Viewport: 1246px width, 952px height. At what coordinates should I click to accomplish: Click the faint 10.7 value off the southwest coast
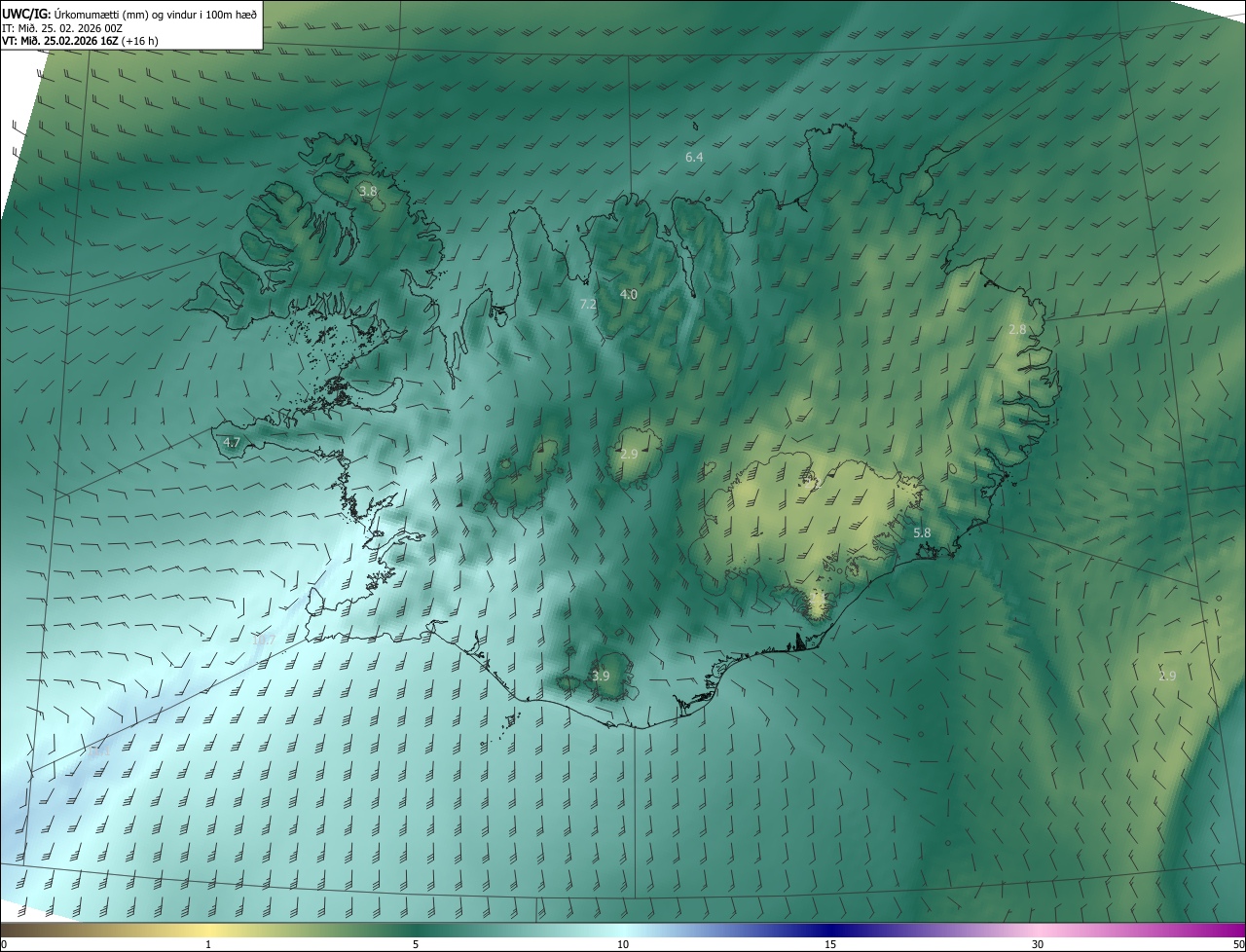pos(264,640)
